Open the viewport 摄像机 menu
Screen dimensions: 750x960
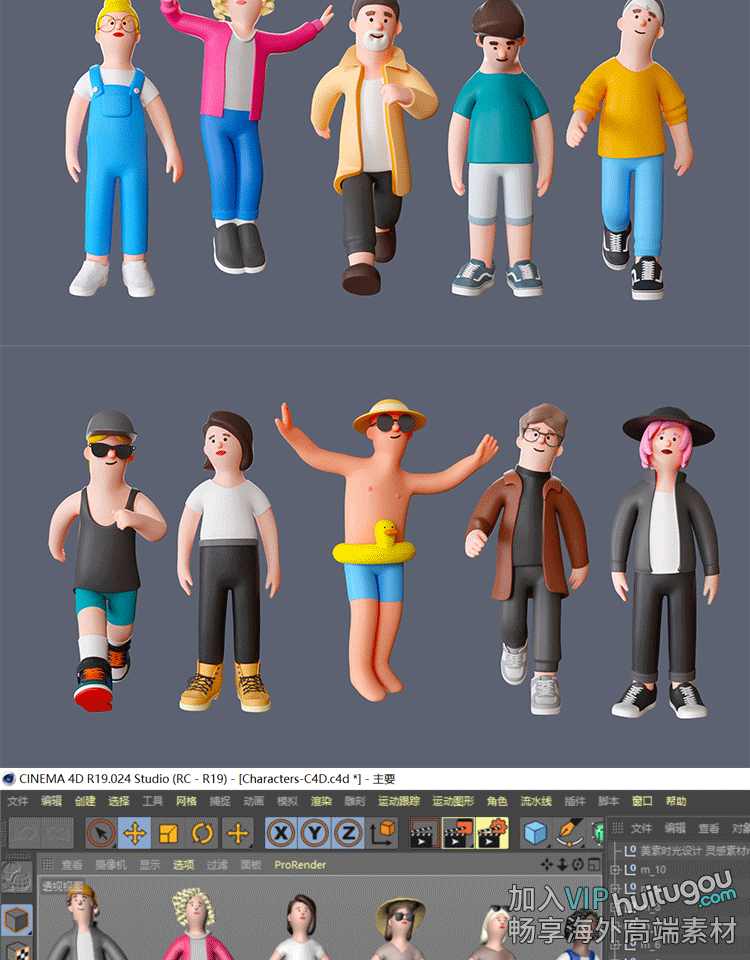click(110, 865)
